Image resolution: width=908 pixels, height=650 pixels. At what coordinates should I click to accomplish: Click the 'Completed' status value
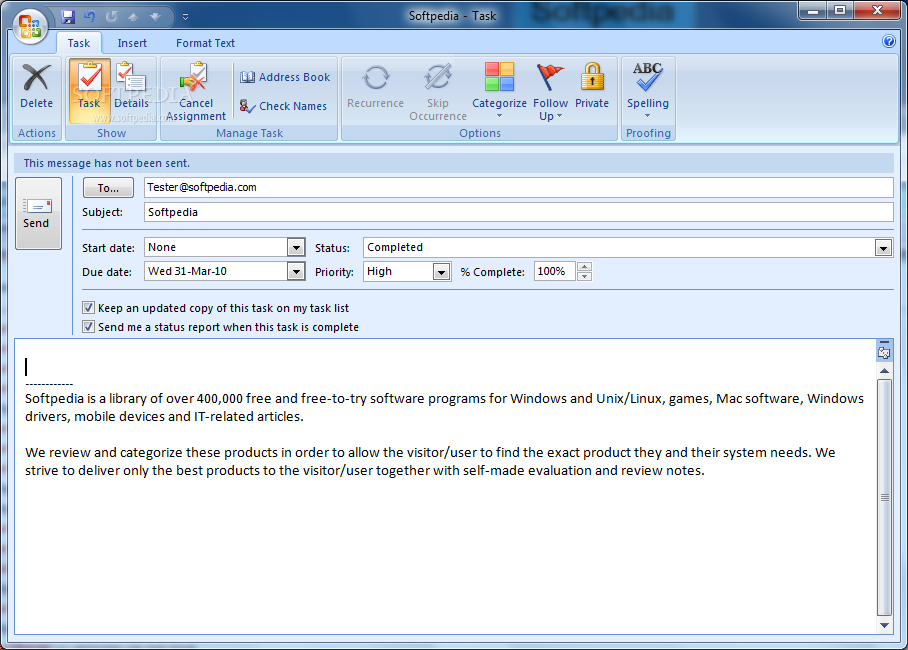tap(395, 247)
